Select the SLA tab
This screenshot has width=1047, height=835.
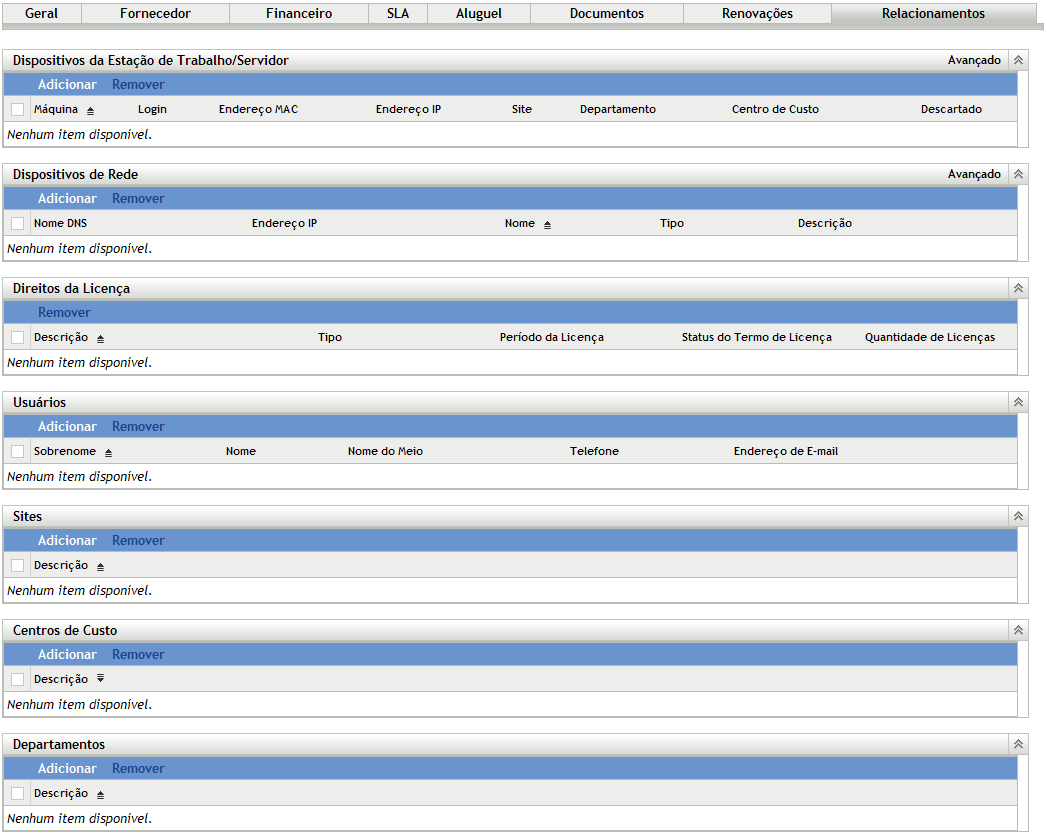click(398, 13)
